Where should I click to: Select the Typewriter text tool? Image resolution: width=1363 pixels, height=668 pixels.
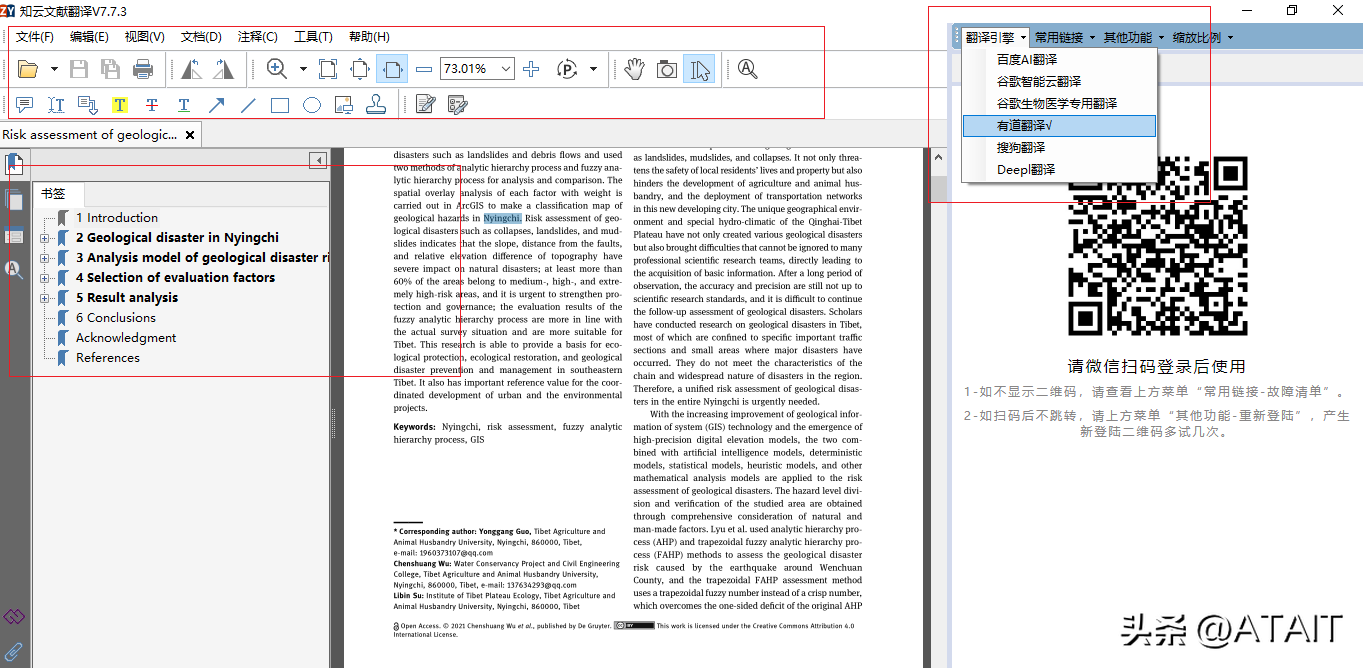pyautogui.click(x=56, y=104)
